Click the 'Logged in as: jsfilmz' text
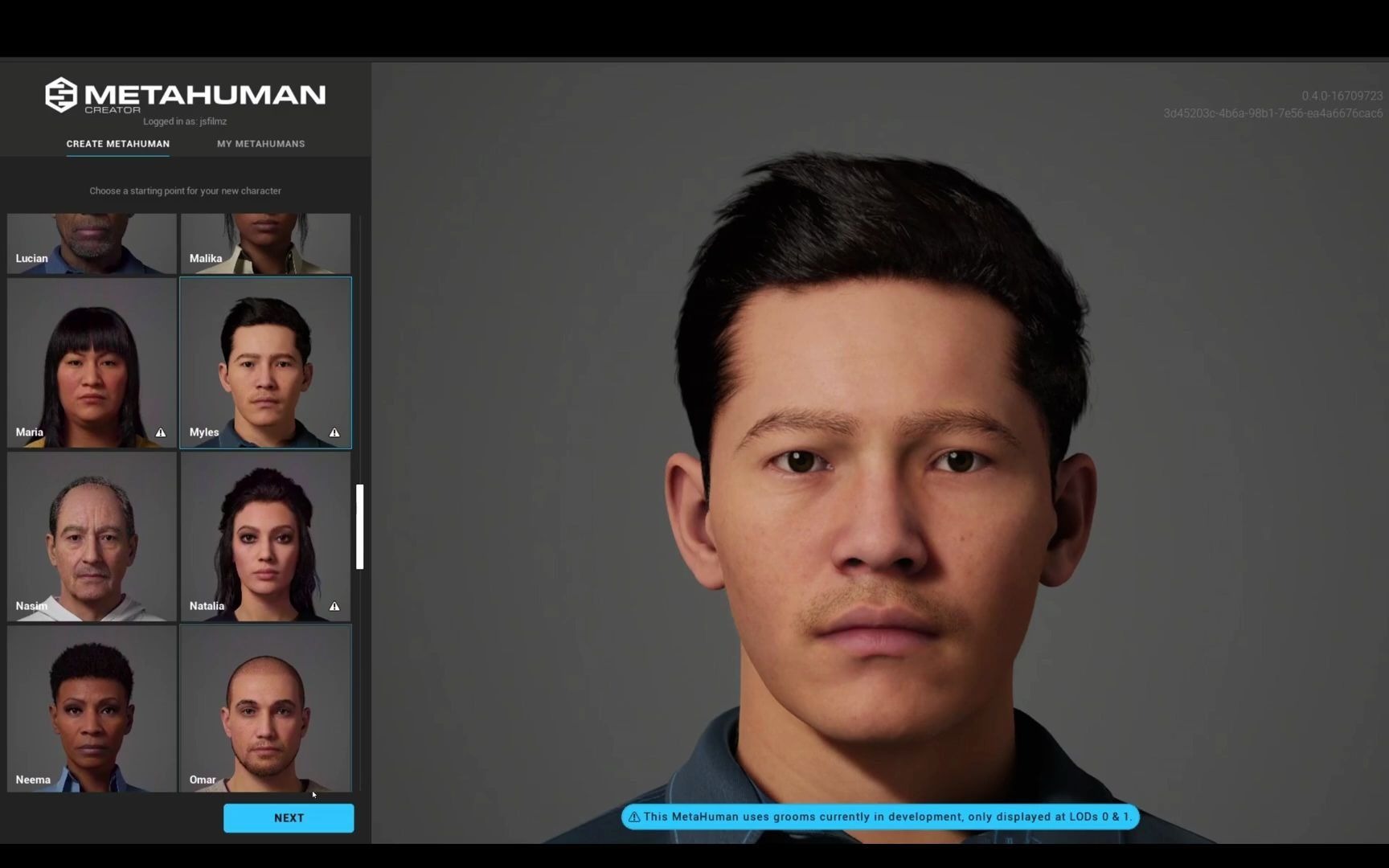The width and height of the screenshot is (1389, 868). tap(185, 121)
